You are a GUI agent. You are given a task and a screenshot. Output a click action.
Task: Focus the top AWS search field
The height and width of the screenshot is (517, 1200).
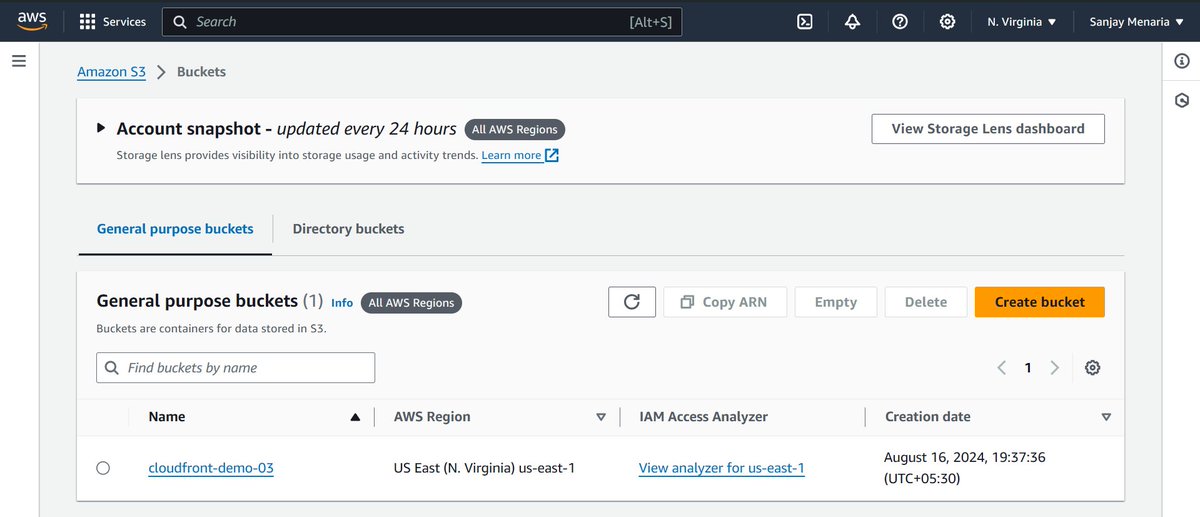[422, 22]
